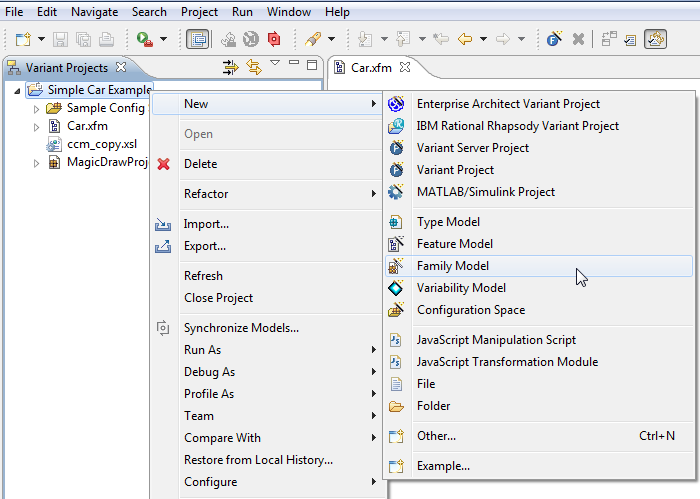Toggle the highlighted toolbar view button

(x=197, y=39)
